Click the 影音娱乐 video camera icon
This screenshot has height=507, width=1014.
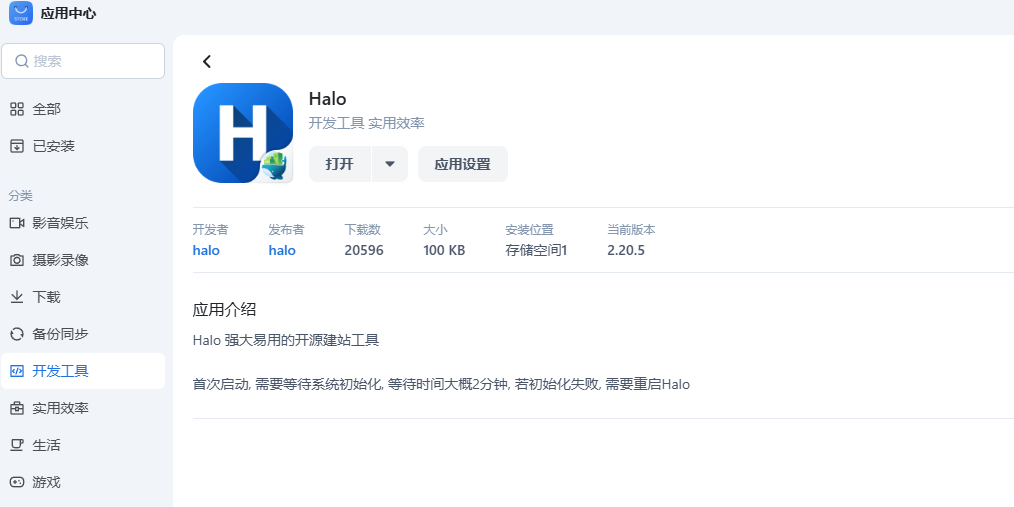17,223
